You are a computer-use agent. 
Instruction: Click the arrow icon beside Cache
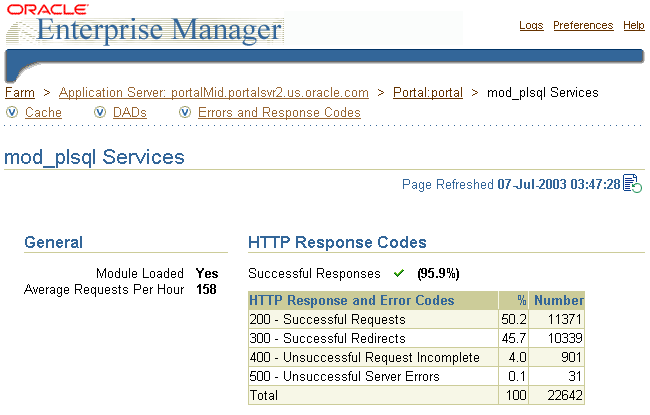[x=12, y=112]
